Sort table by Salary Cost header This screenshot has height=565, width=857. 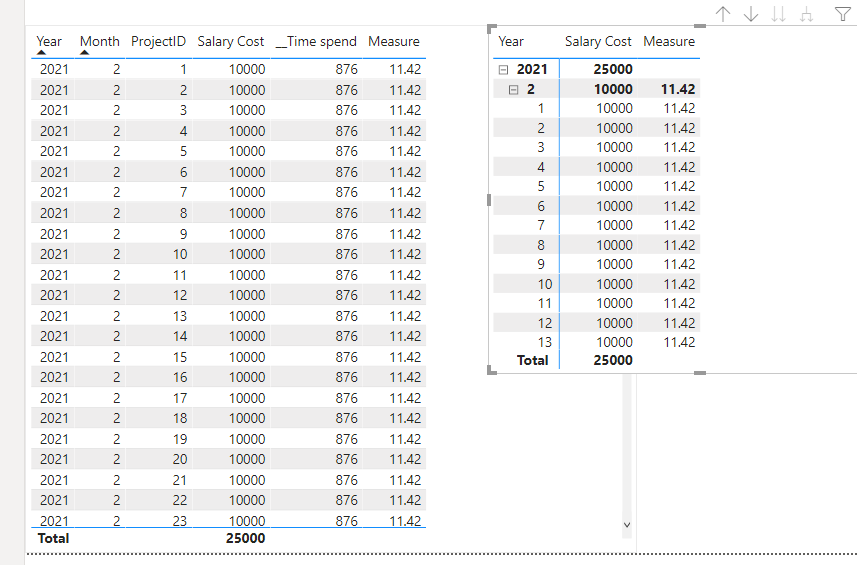231,42
